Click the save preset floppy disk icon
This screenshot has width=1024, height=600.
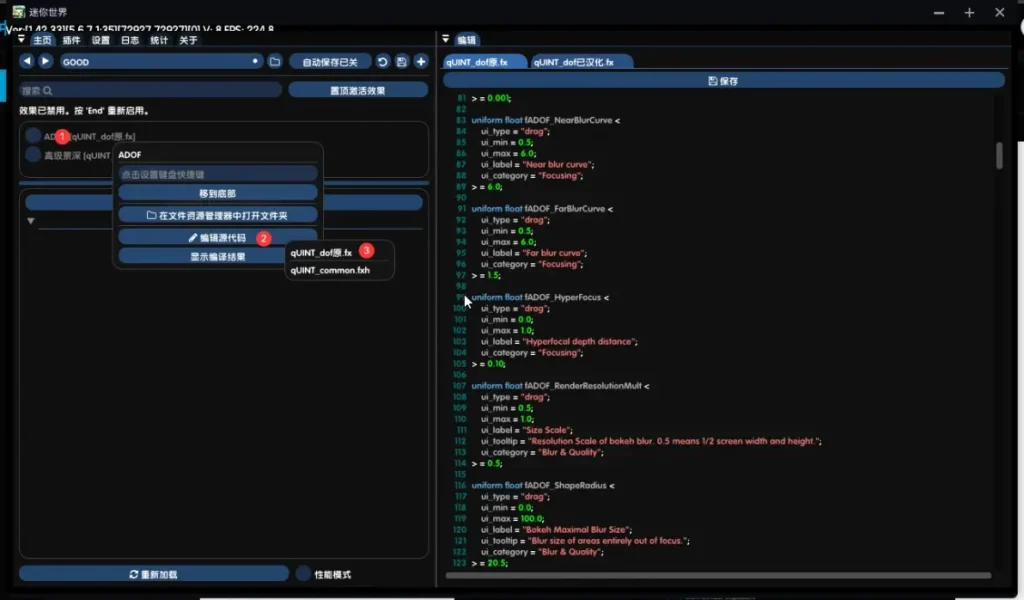point(401,62)
